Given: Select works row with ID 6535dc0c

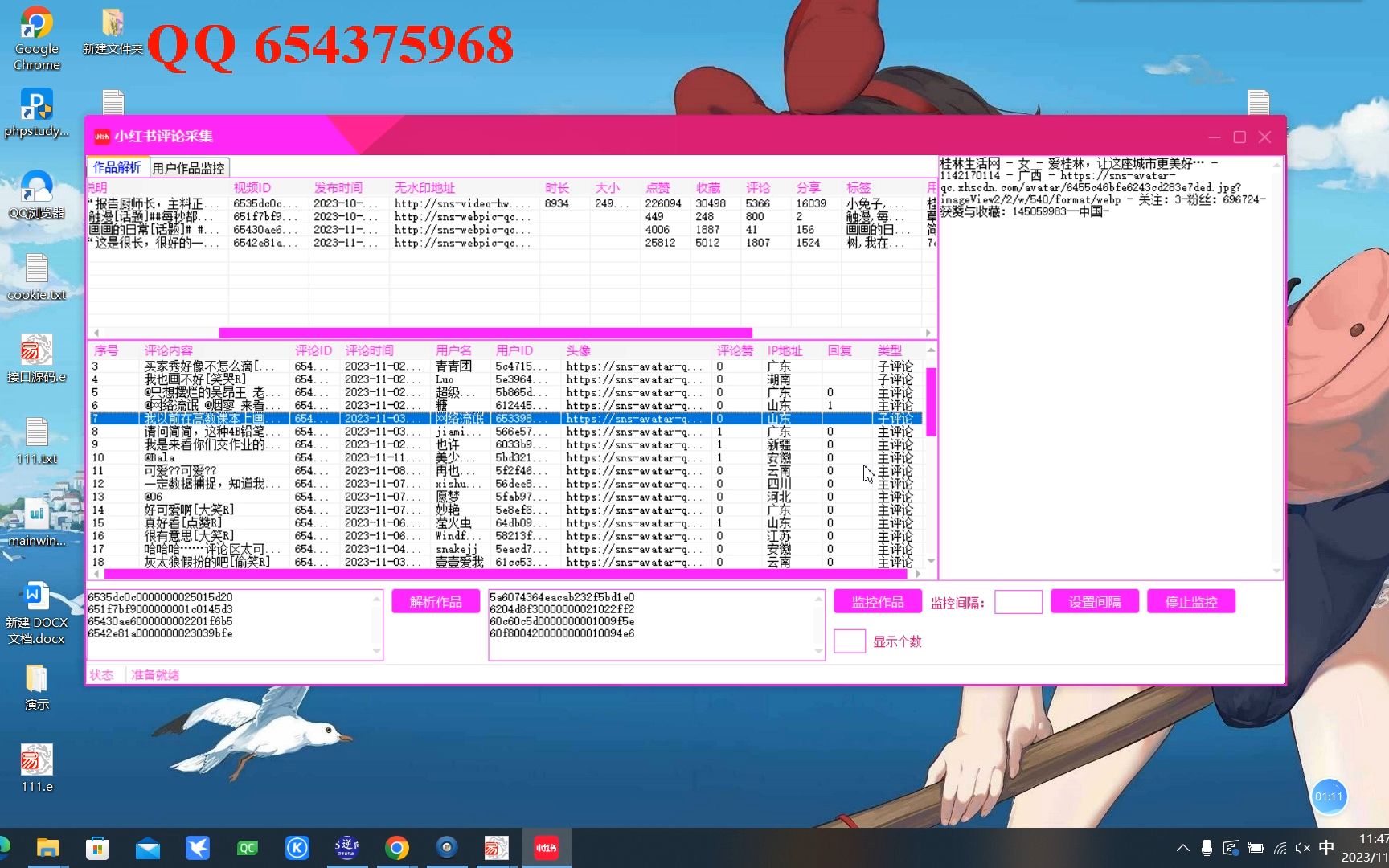Looking at the screenshot, I should click(x=511, y=203).
